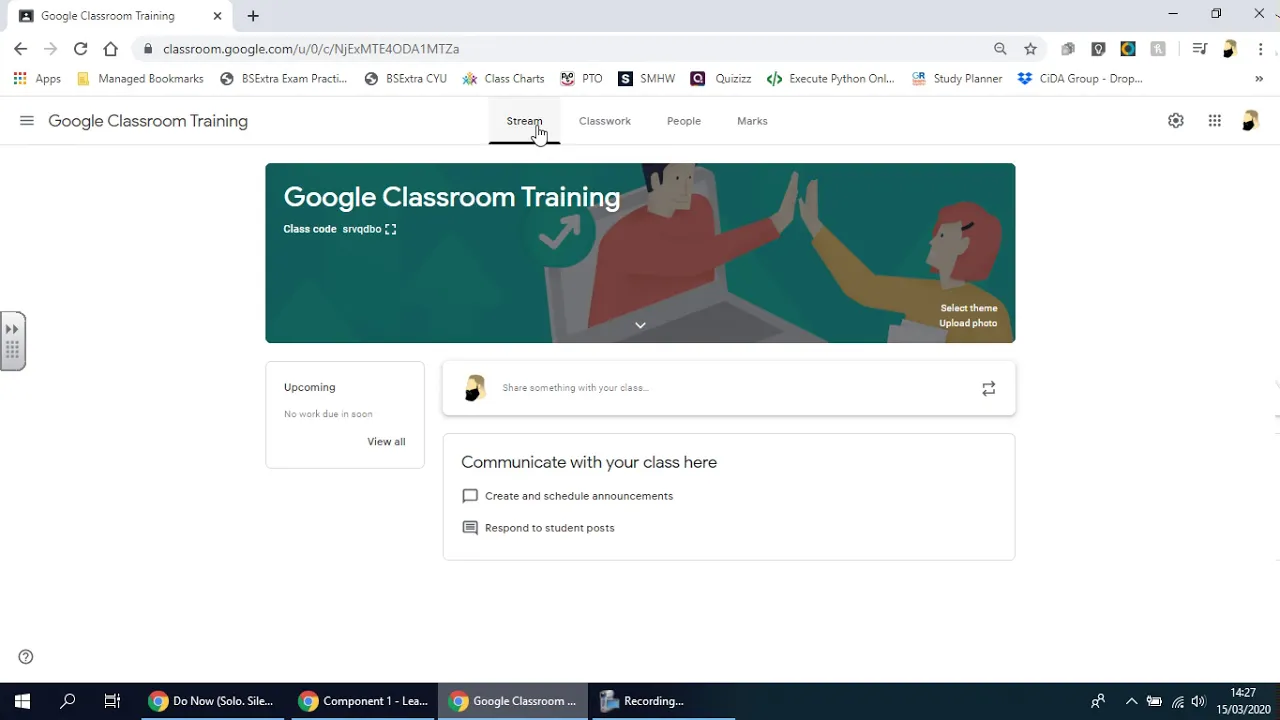Open Execute Python Online bookmark
The image size is (1280, 720).
pyautogui.click(x=830, y=79)
